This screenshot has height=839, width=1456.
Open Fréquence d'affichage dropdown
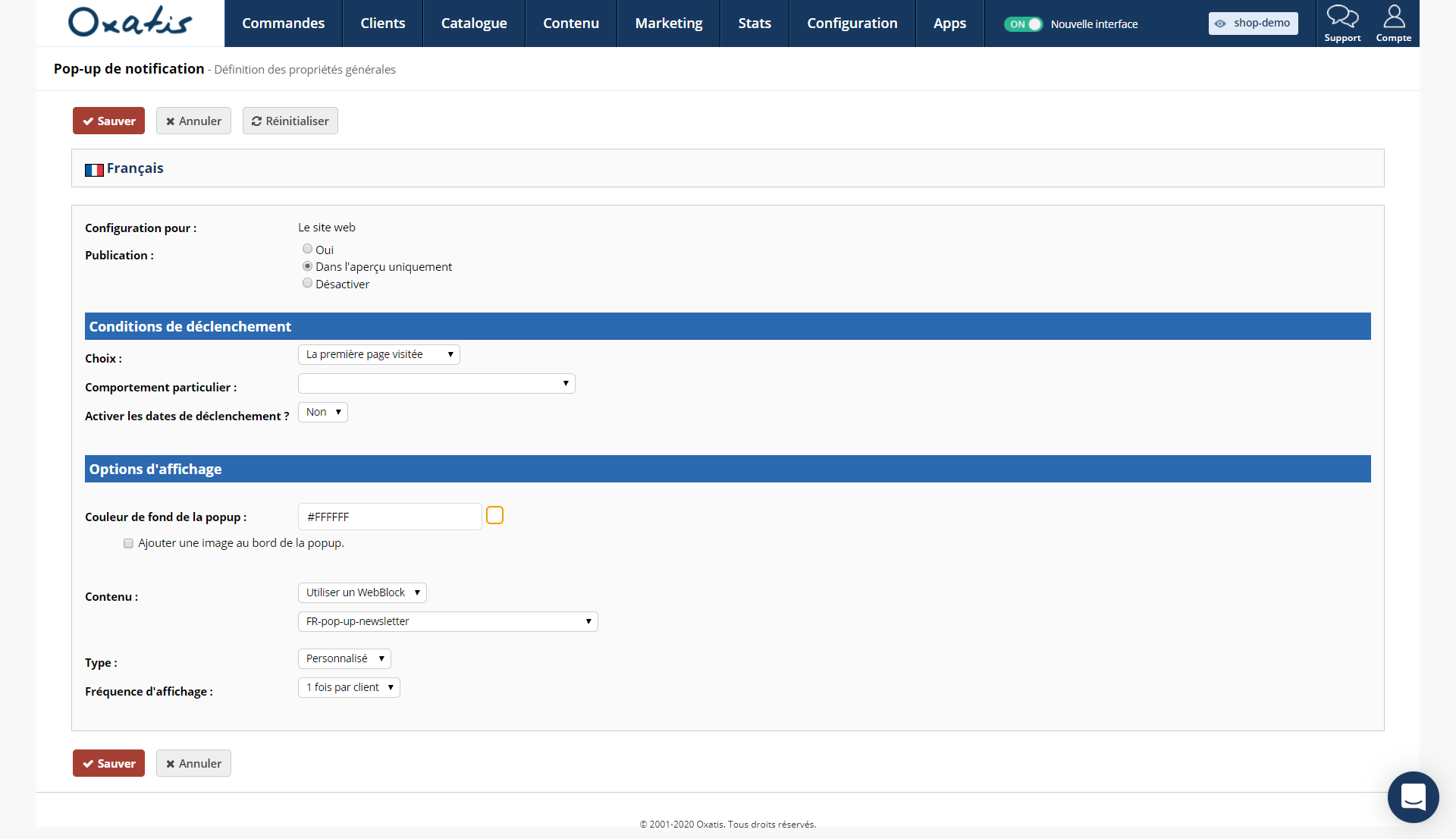coord(349,687)
